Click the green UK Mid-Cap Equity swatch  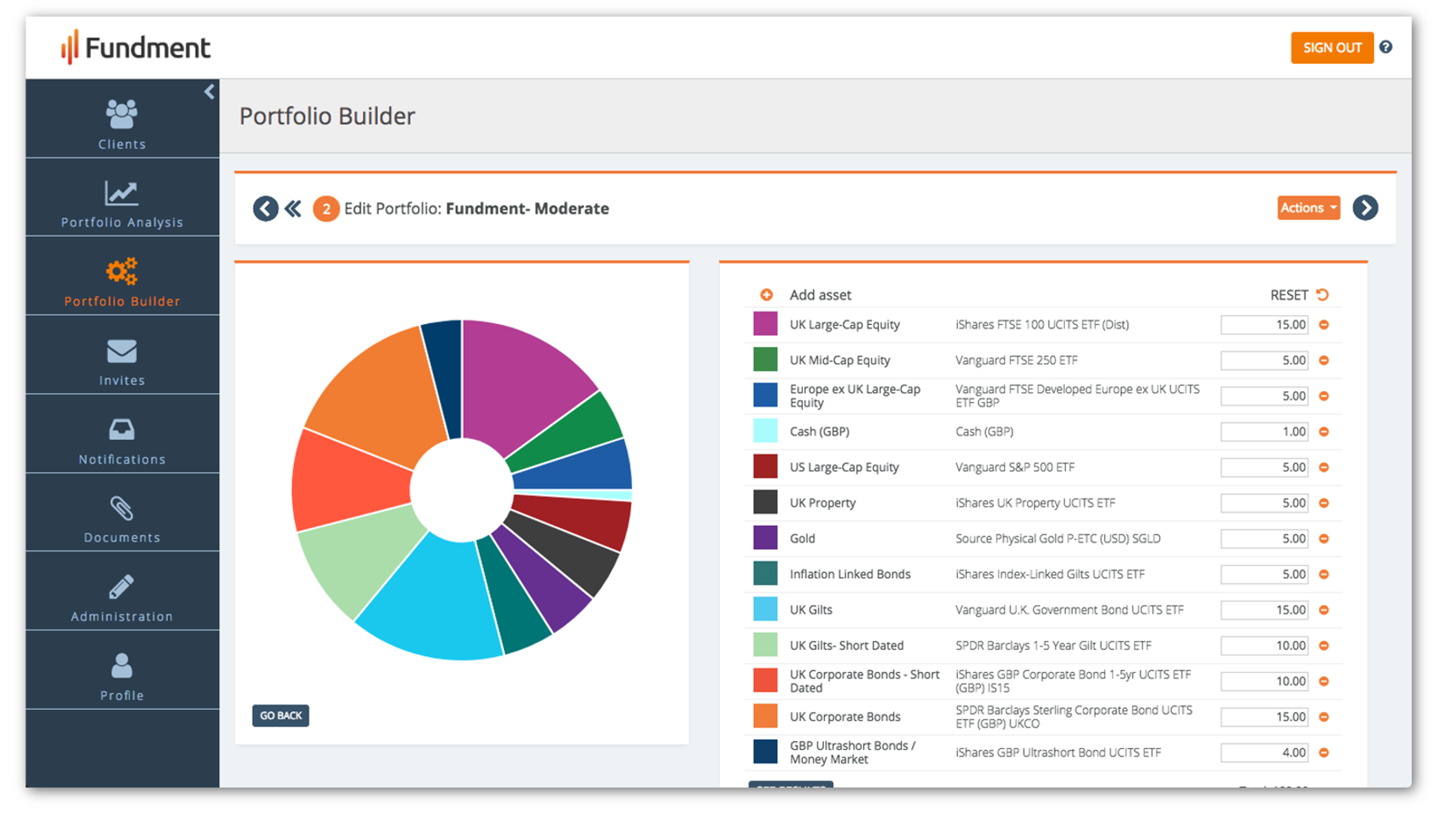pos(765,359)
